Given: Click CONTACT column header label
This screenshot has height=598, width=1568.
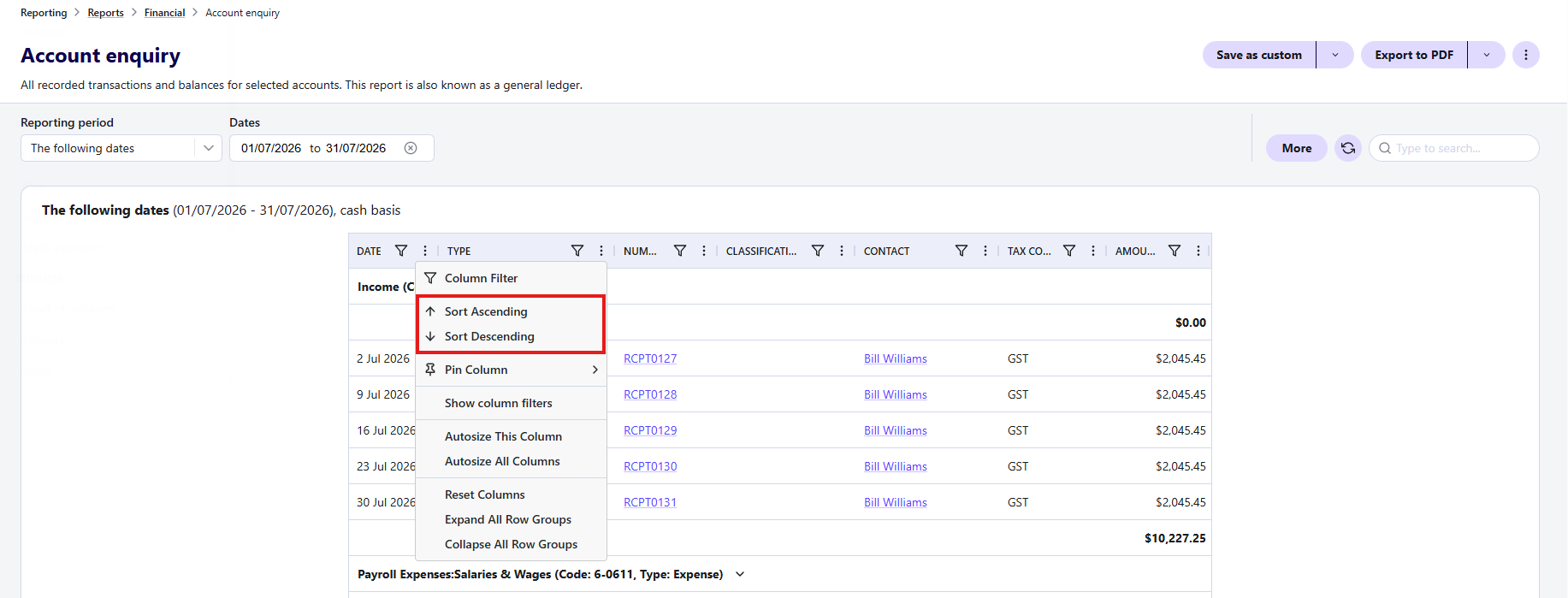Looking at the screenshot, I should coord(886,251).
